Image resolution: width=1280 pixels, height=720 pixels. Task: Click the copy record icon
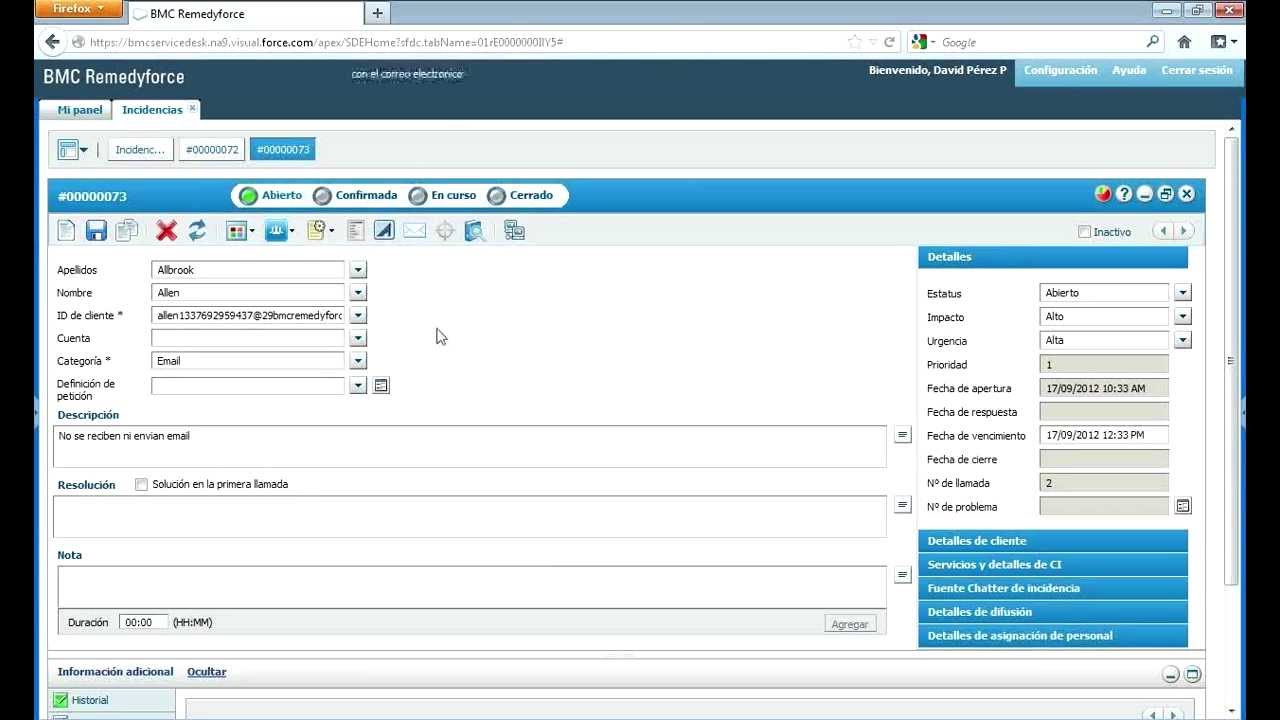point(126,231)
